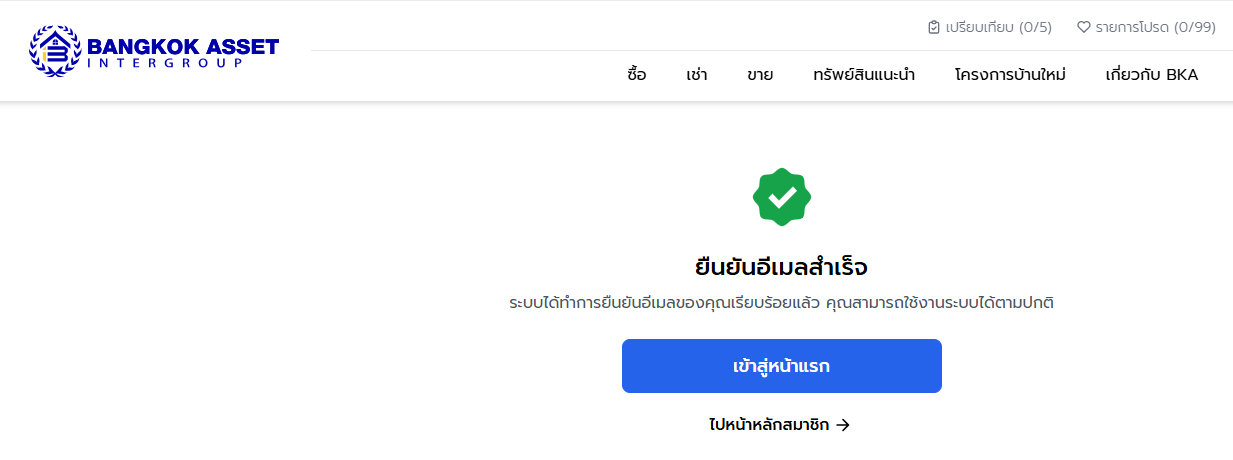Viewport: 1233px width, 460px height.
Task: Follow the ไปหน้าหลักสมาชิก link
Action: [769, 424]
